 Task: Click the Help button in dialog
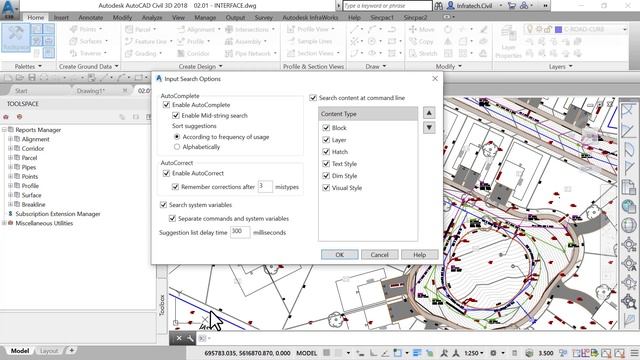[420, 255]
